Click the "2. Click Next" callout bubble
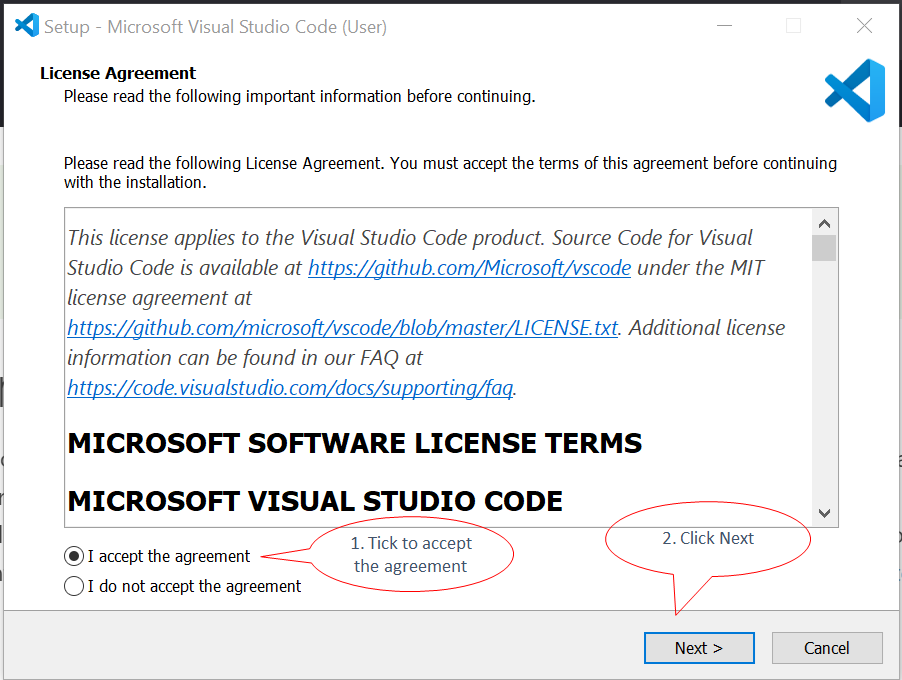902x680 pixels. (x=708, y=539)
